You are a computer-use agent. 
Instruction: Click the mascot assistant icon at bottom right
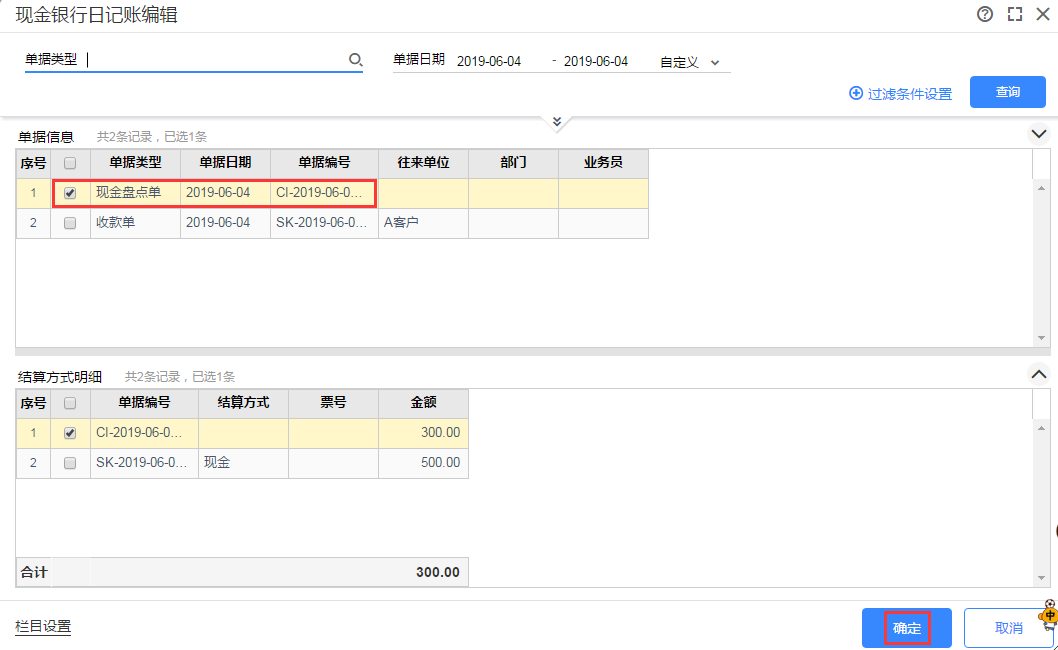(1049, 615)
